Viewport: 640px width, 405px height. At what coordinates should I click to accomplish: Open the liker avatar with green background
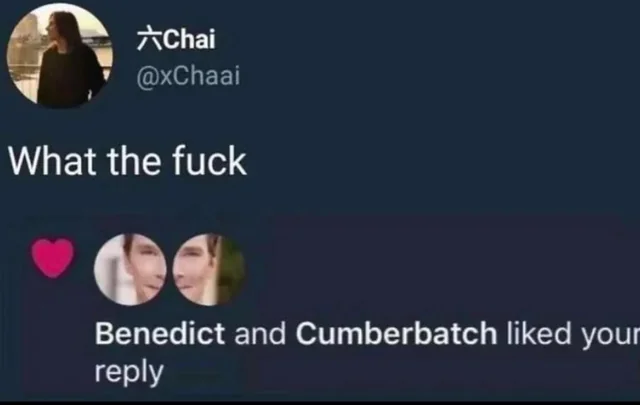click(208, 269)
